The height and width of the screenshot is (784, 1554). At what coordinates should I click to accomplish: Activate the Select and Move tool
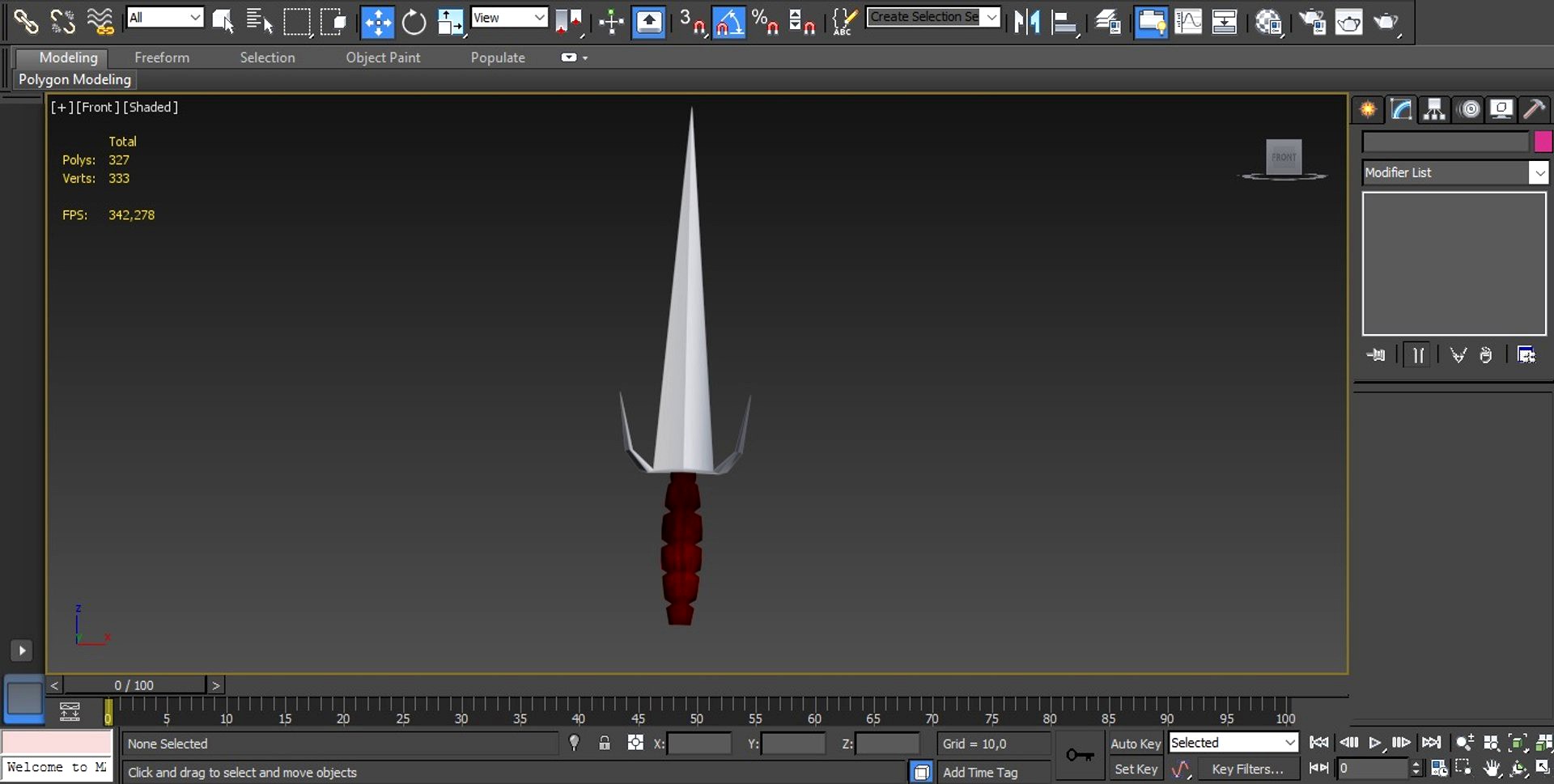pyautogui.click(x=377, y=21)
